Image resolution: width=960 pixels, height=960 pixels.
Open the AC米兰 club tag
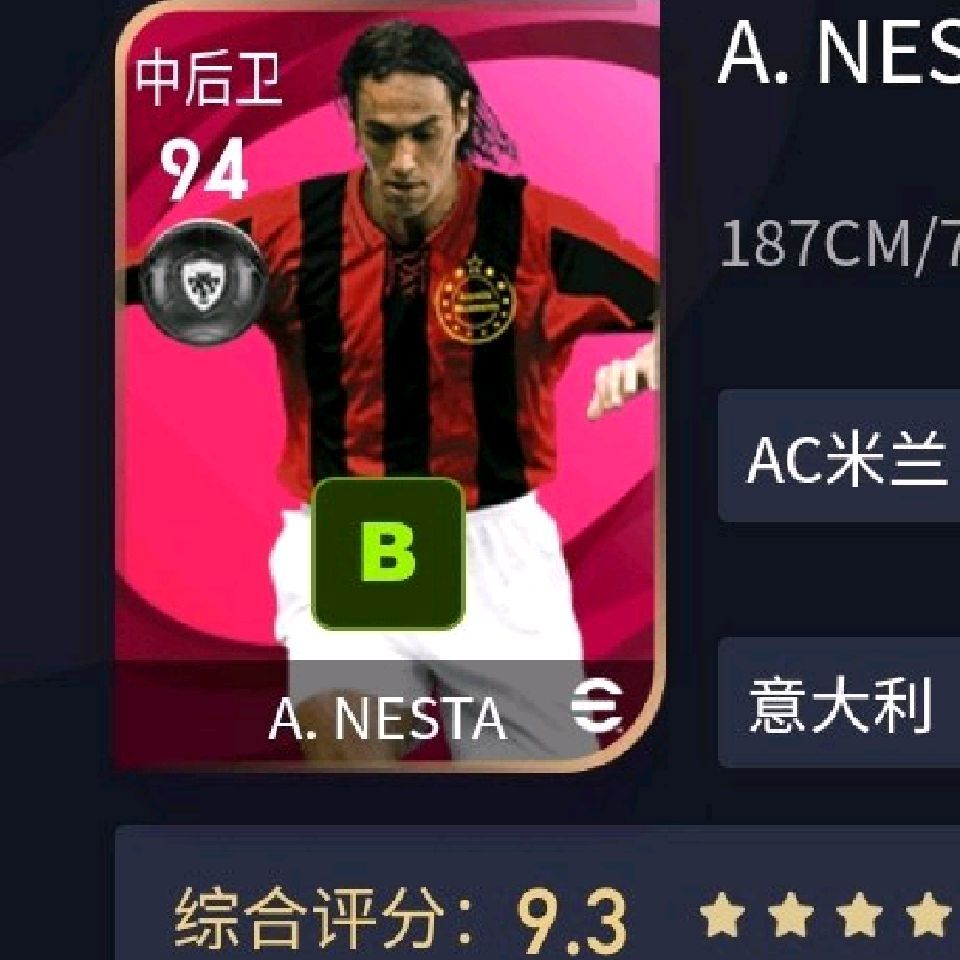839,456
